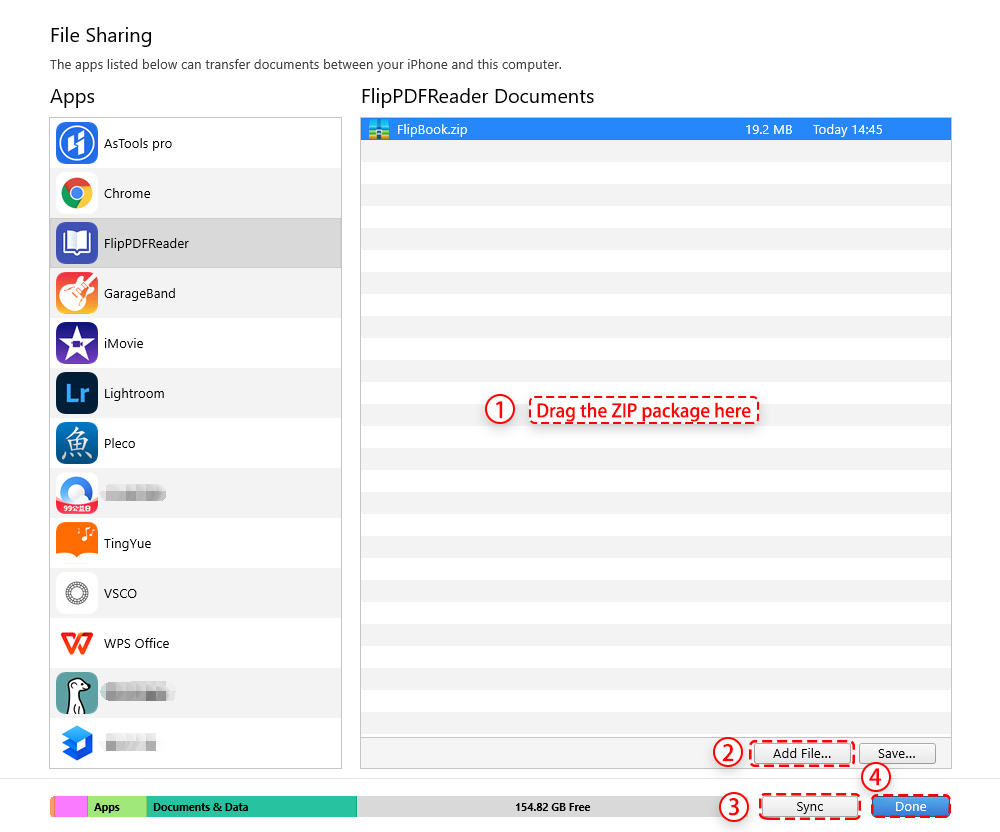The width and height of the screenshot is (1000, 832).
Task: Select iMovie in the apps list
Action: (x=195, y=343)
